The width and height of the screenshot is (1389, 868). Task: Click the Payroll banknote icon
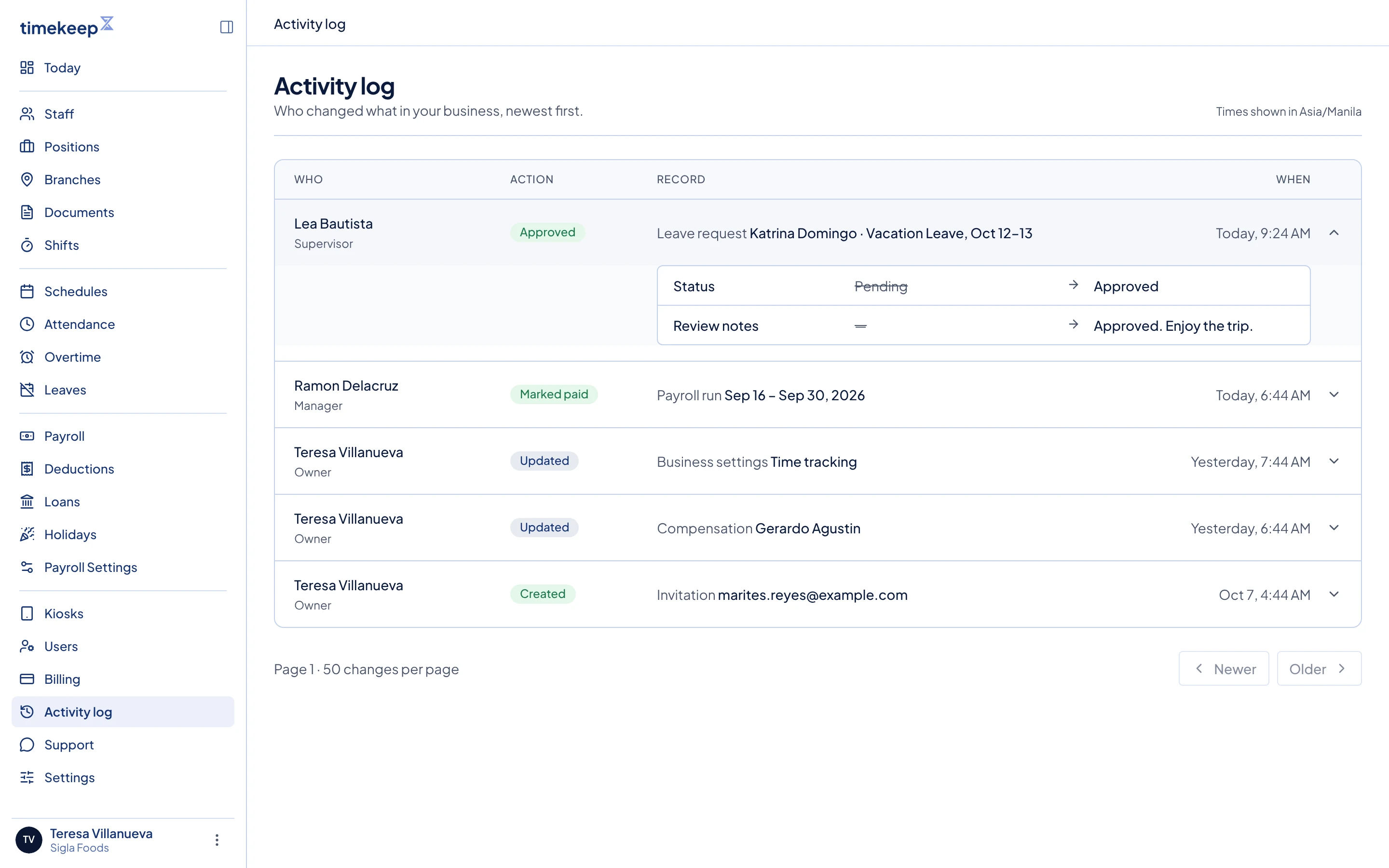pos(27,436)
